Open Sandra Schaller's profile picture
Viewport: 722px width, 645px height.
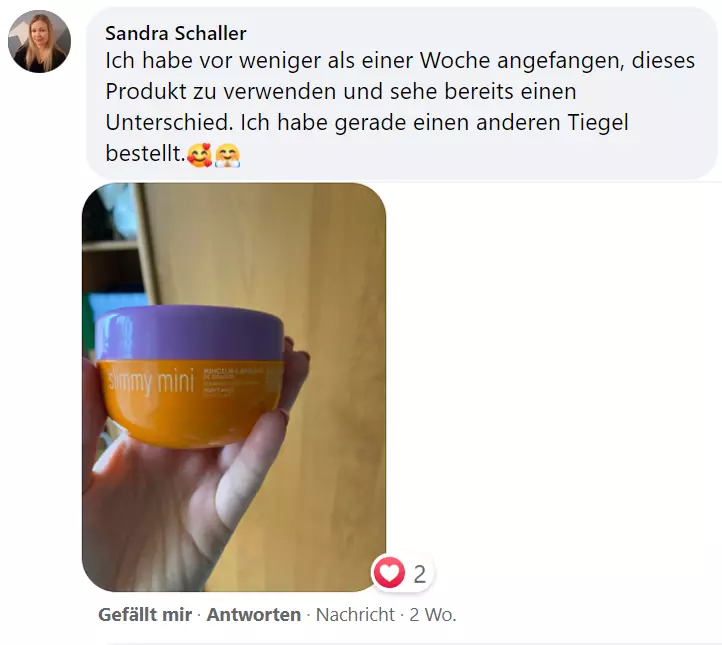click(40, 41)
